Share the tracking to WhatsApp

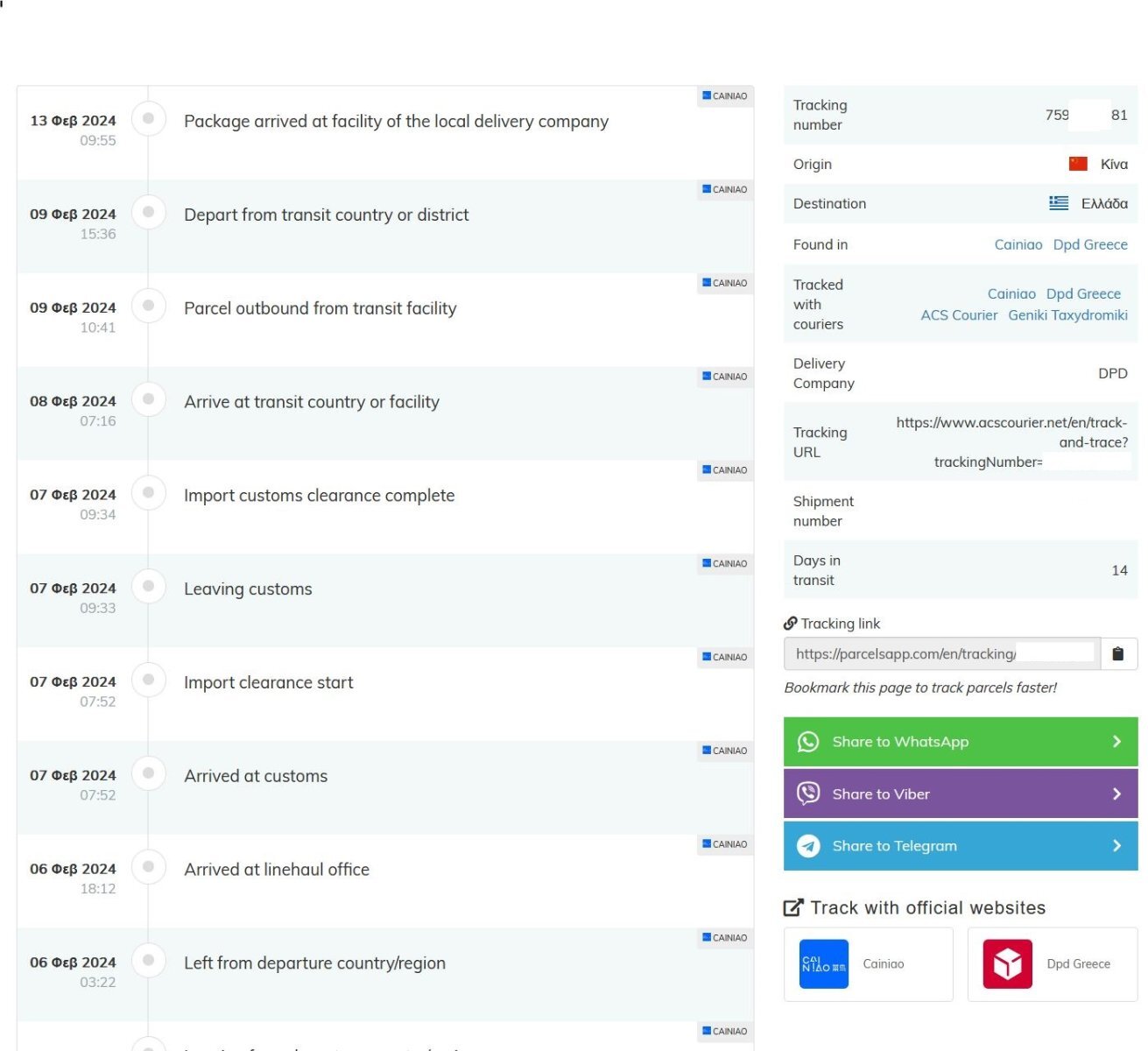[961, 742]
